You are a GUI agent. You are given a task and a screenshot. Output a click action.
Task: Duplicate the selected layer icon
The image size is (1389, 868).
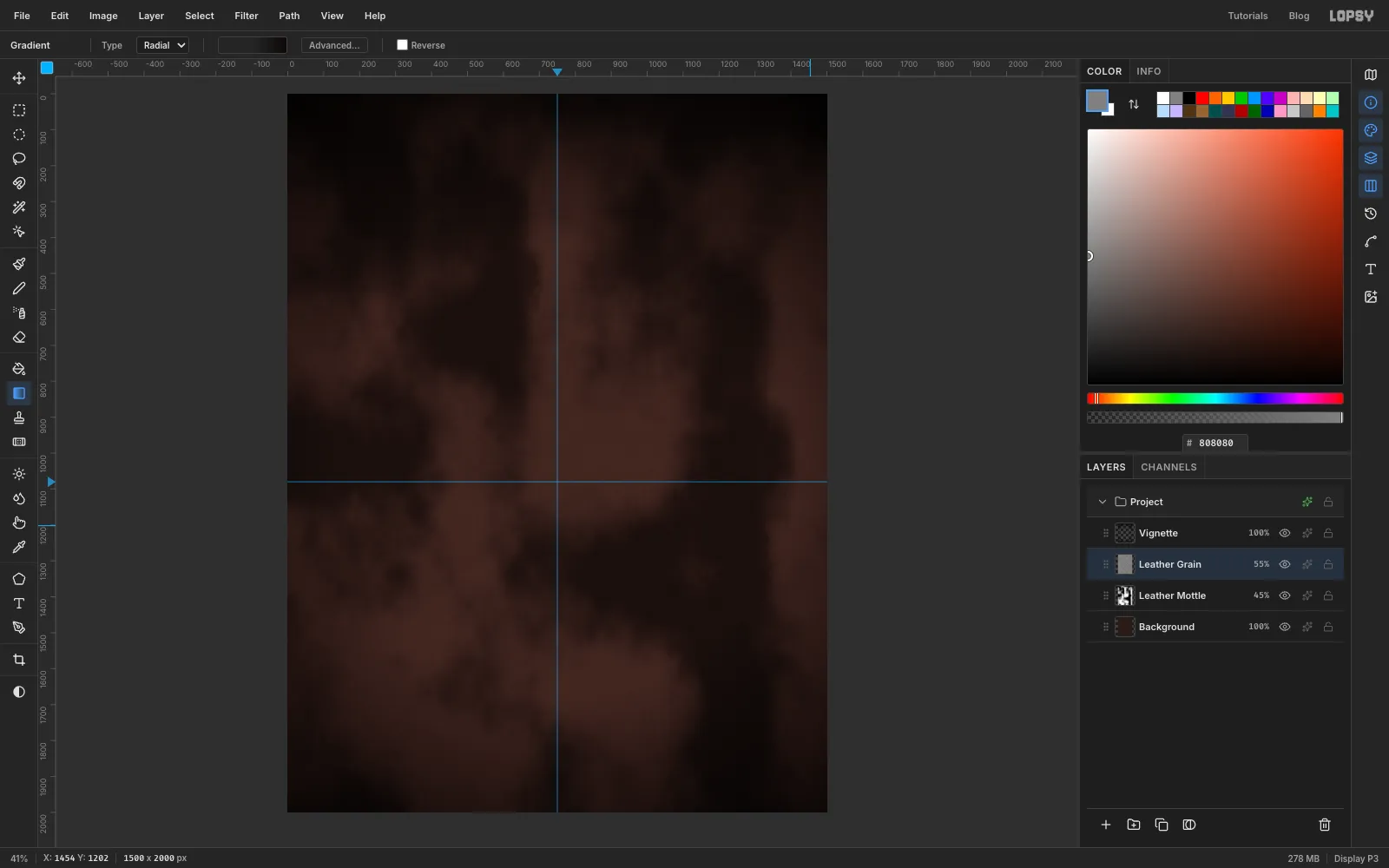(1162, 825)
